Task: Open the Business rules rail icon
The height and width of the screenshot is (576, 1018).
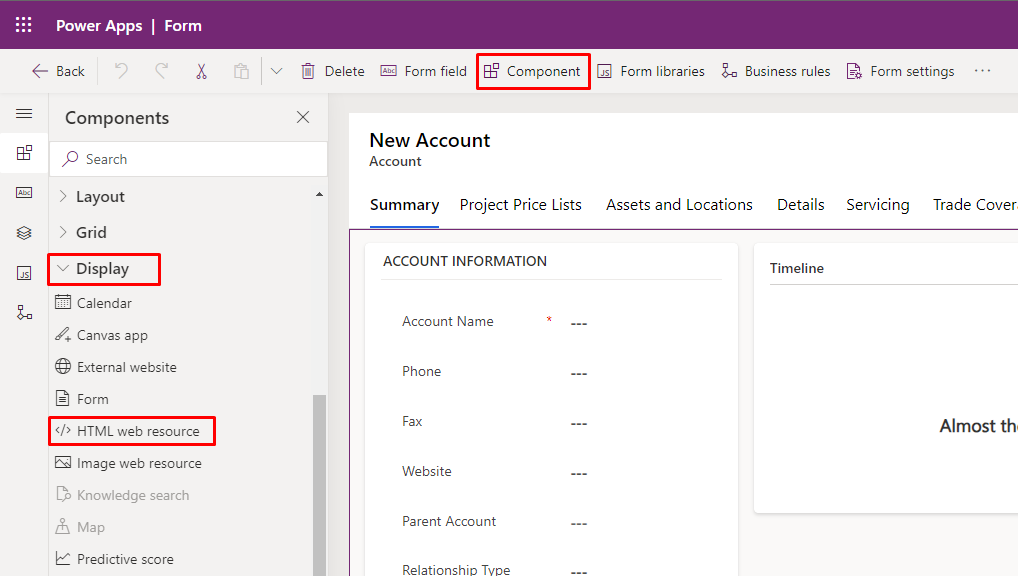Action: 24,313
